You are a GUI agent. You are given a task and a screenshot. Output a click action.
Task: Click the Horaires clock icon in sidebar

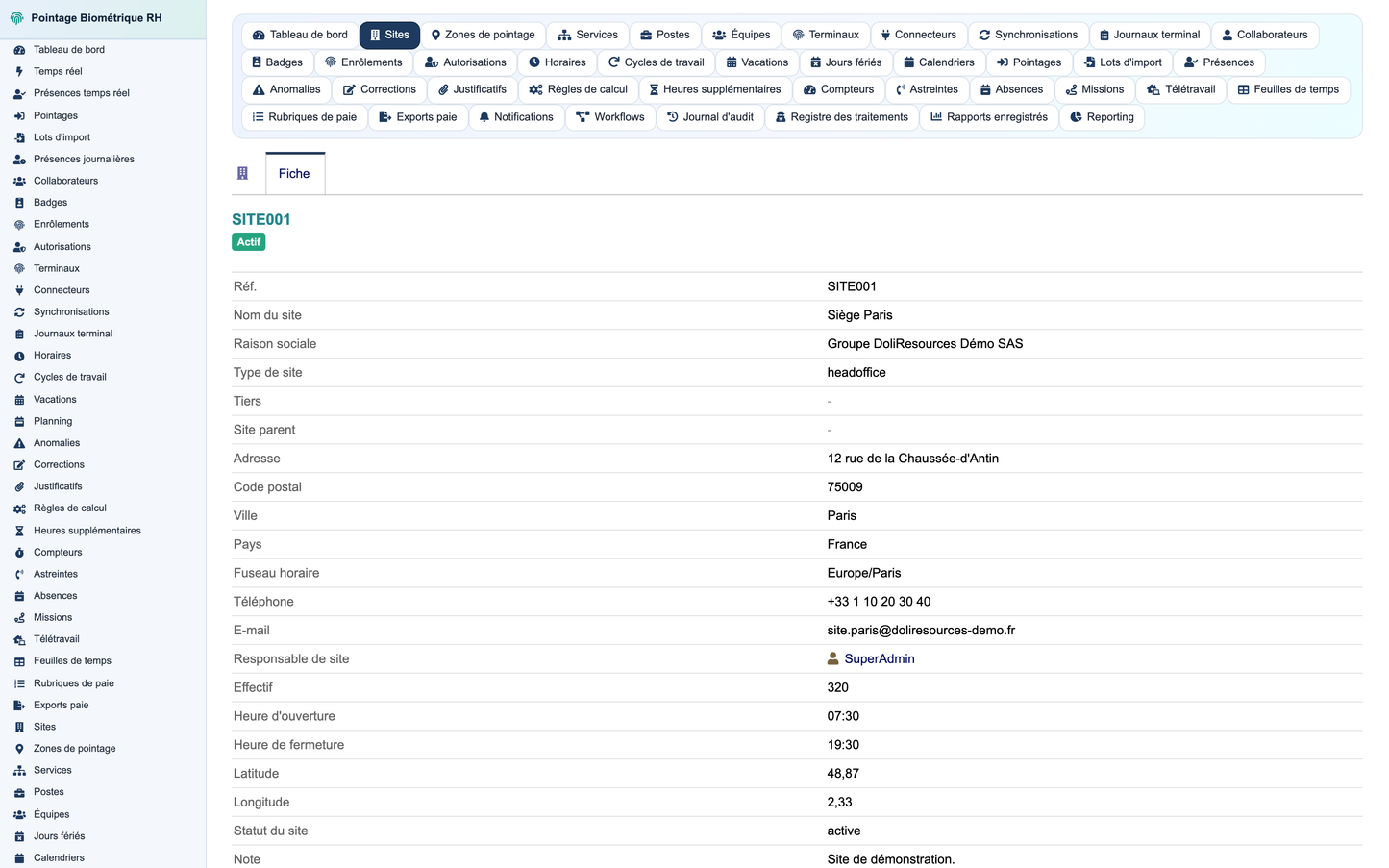click(x=19, y=356)
